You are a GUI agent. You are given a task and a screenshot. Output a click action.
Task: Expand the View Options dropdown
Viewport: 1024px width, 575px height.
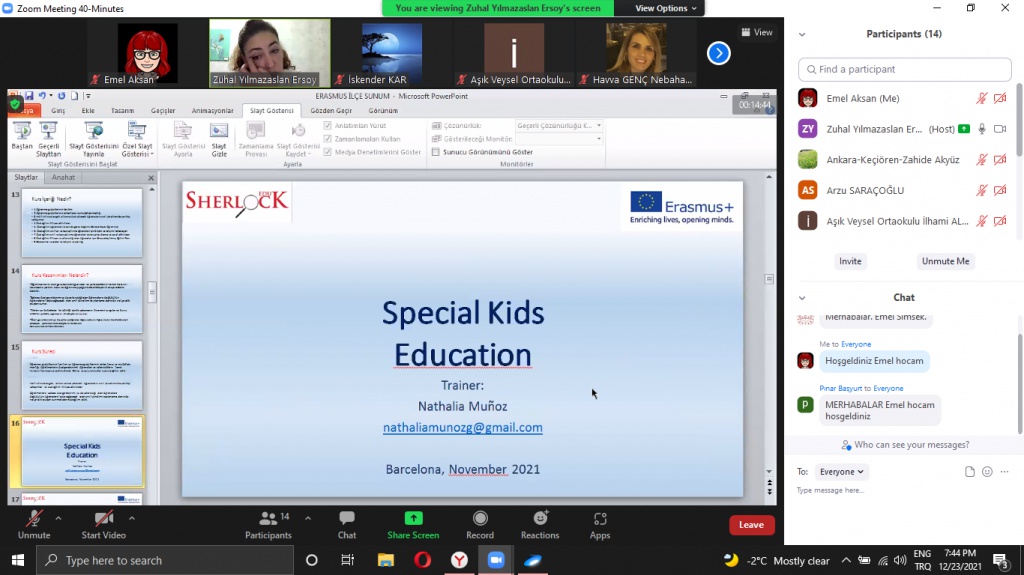coord(667,8)
